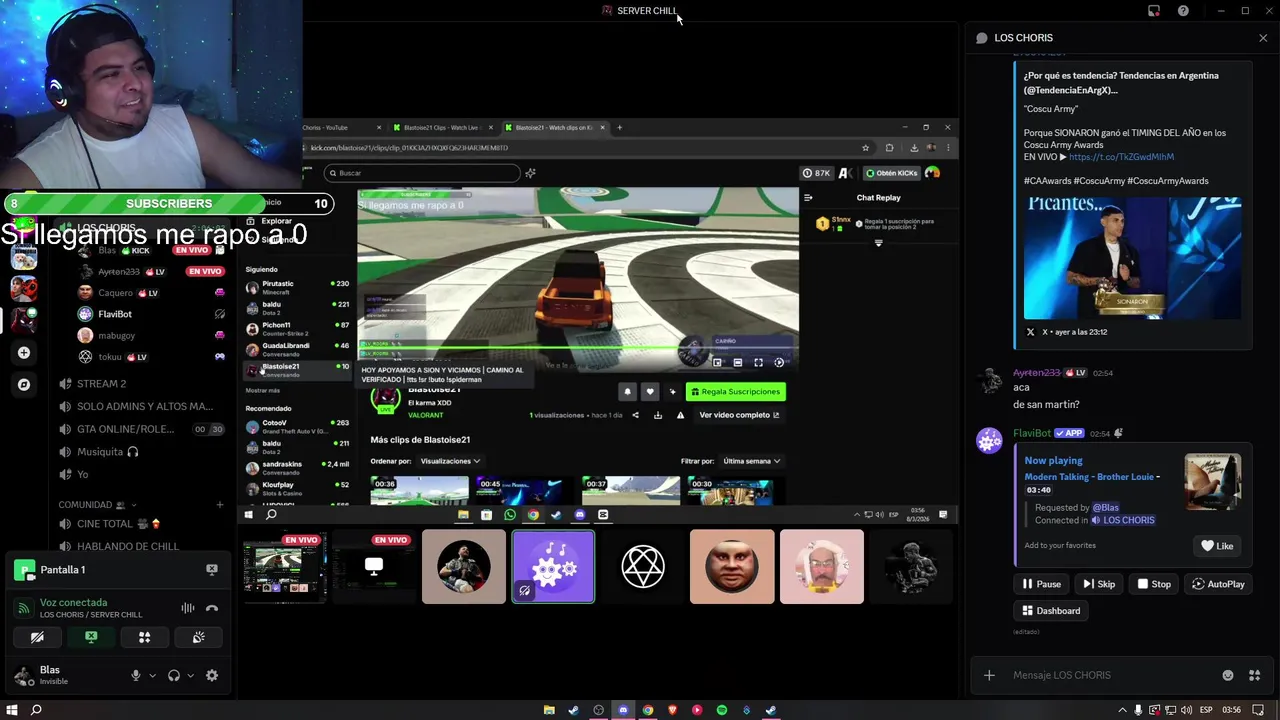Create channel in COMUNIDAD with plus

220,505
